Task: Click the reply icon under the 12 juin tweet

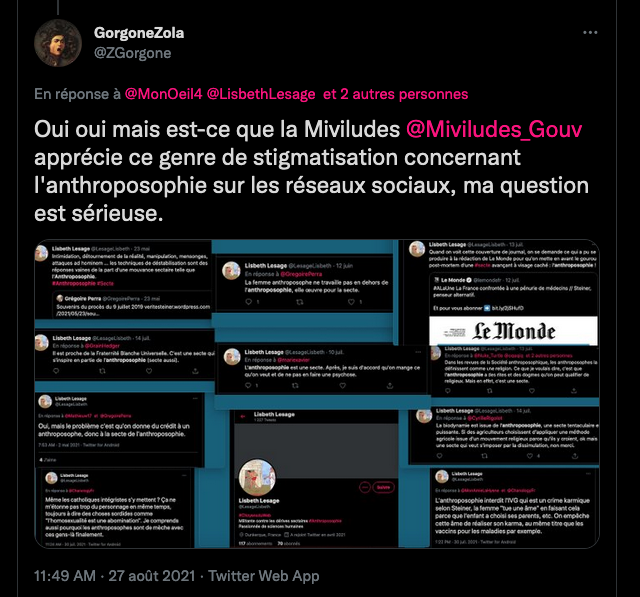Action: pos(248,302)
